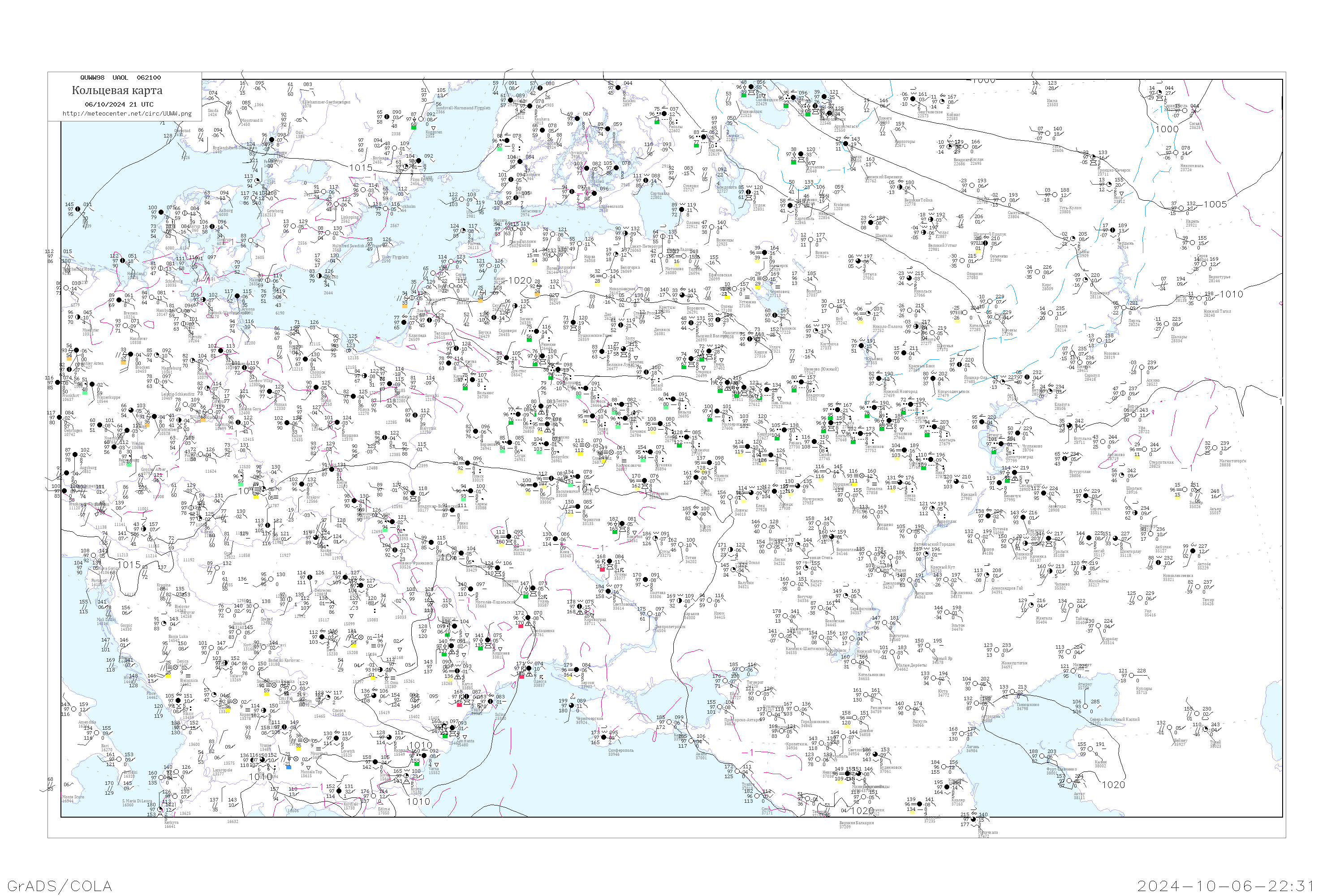The image size is (1344, 896).
Task: Click the 1010 isobar label near Нижний Тагил
Action: click(x=1231, y=294)
